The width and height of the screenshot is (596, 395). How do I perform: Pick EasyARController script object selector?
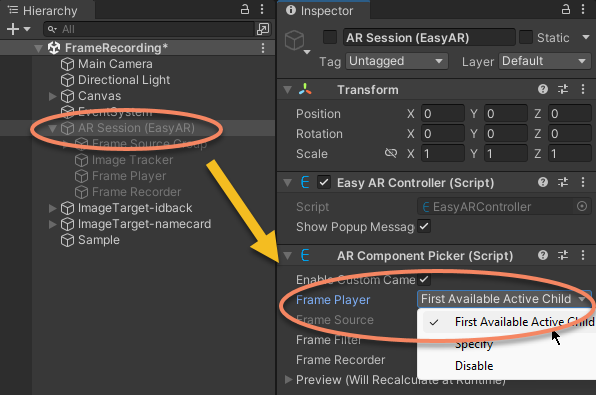click(x=582, y=206)
